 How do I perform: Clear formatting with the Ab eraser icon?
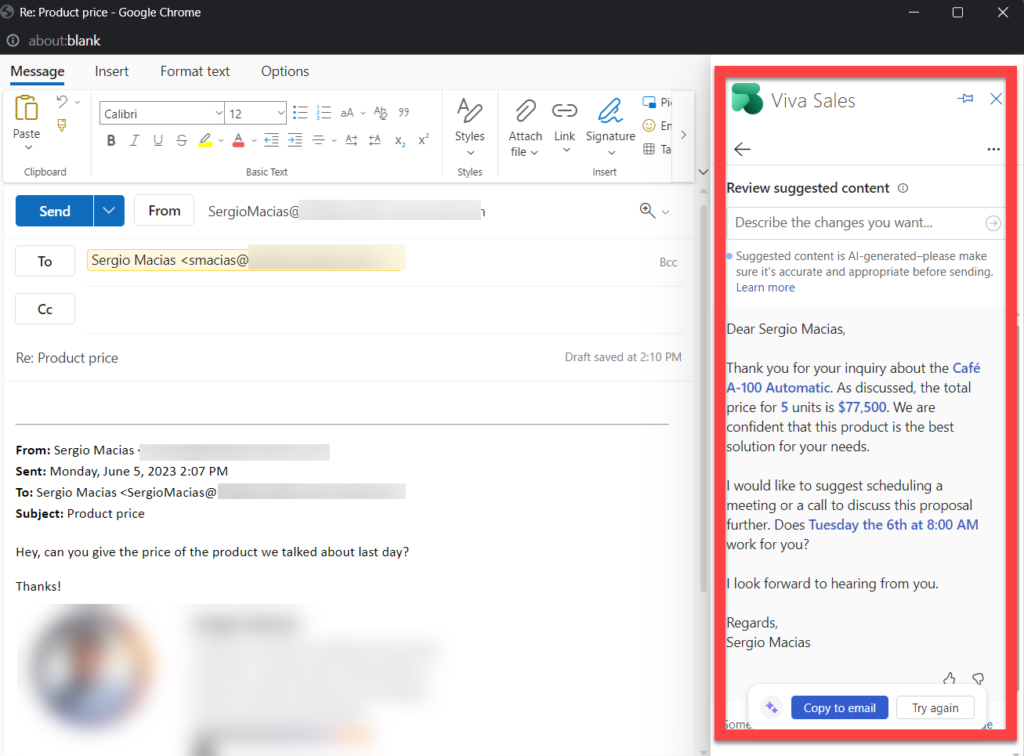380,113
